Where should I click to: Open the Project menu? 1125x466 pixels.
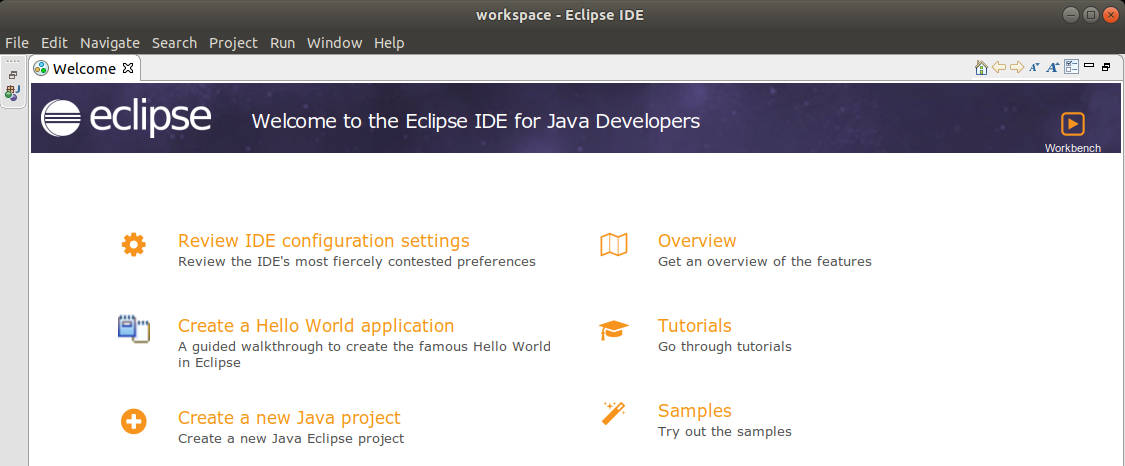tap(233, 43)
